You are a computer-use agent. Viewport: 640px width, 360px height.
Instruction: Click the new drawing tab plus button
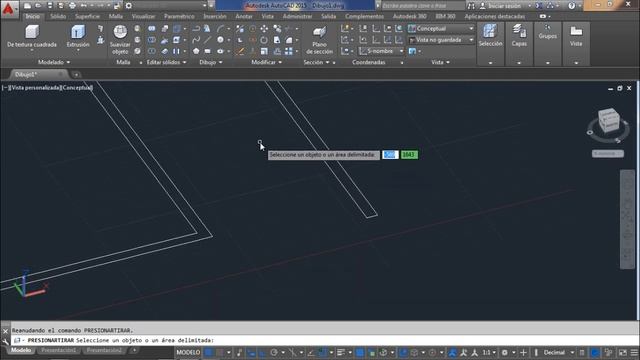76,74
